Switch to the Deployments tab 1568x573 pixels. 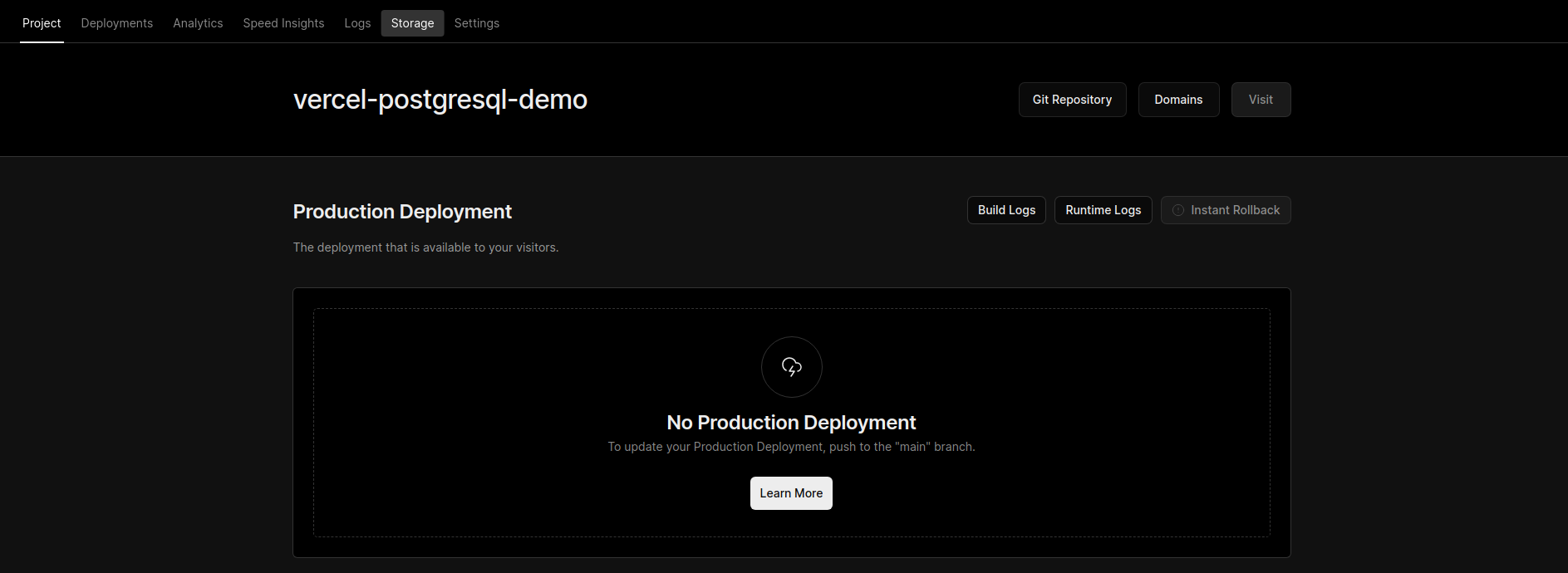(x=117, y=23)
